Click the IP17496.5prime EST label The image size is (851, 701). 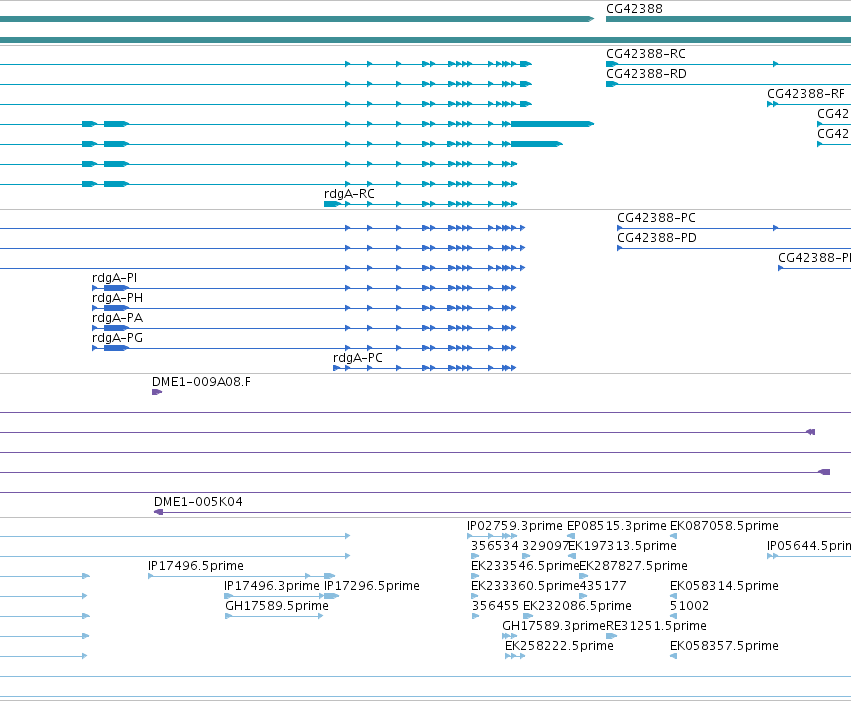pyautogui.click(x=196, y=566)
